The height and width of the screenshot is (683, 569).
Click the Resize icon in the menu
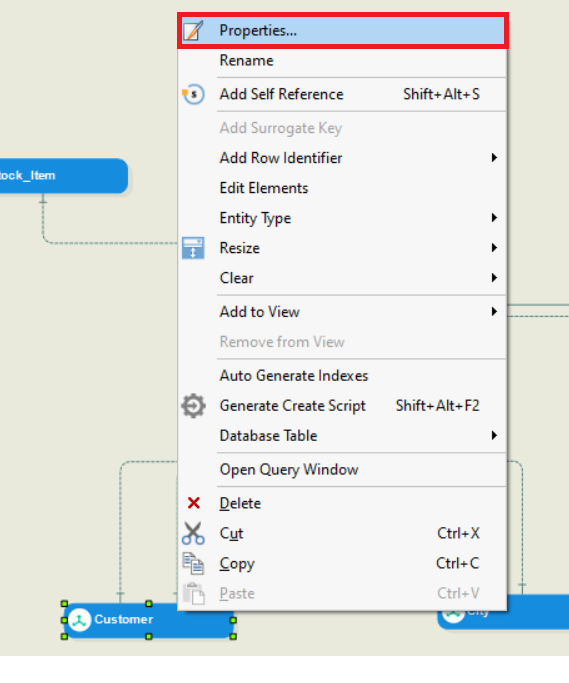click(193, 248)
